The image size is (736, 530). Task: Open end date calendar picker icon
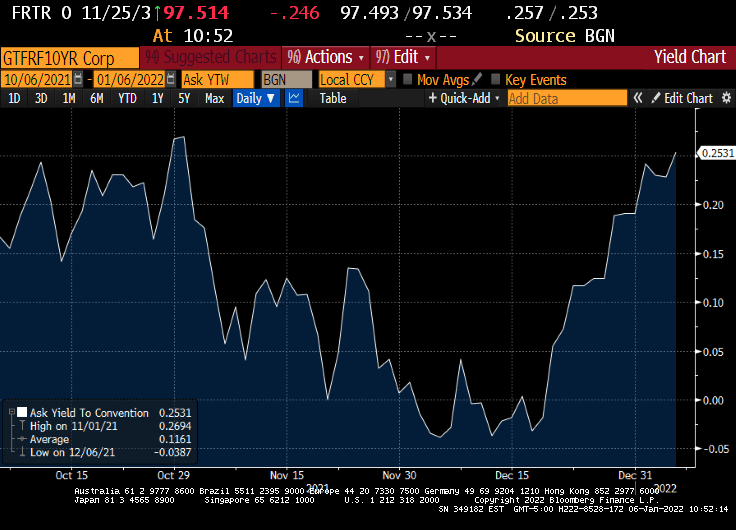(x=171, y=79)
